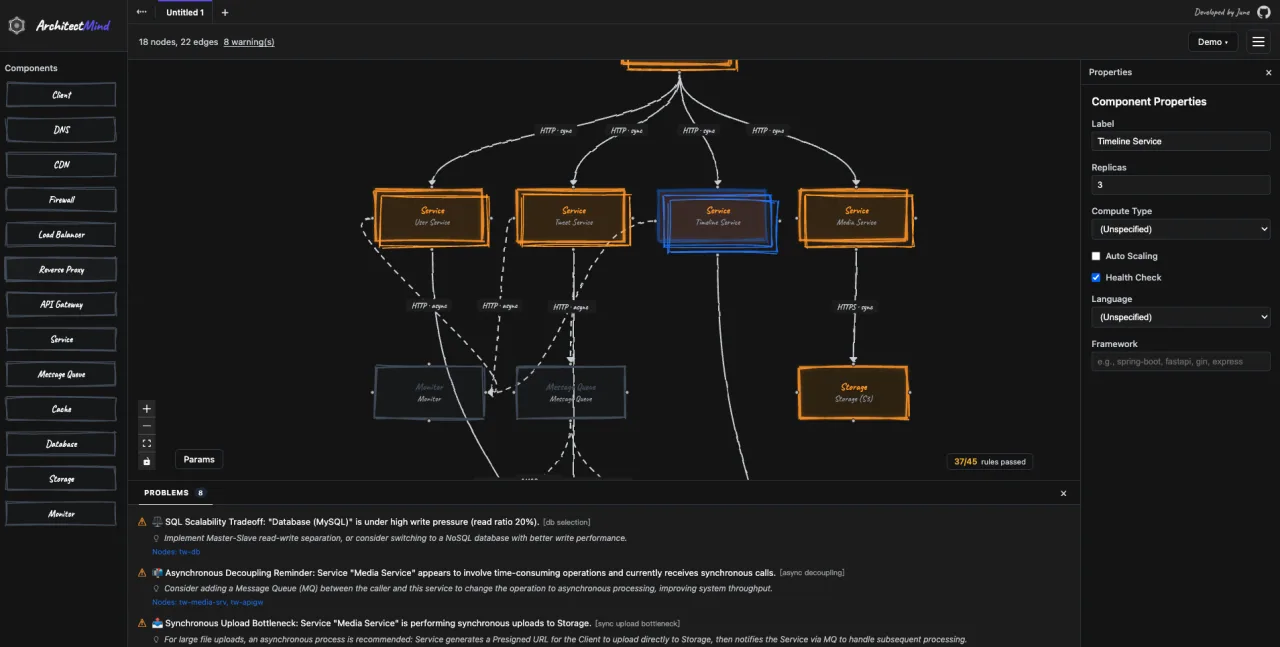The width and height of the screenshot is (1280, 647).
Task: Select the Media Service node on canvas
Action: pyautogui.click(x=856, y=217)
